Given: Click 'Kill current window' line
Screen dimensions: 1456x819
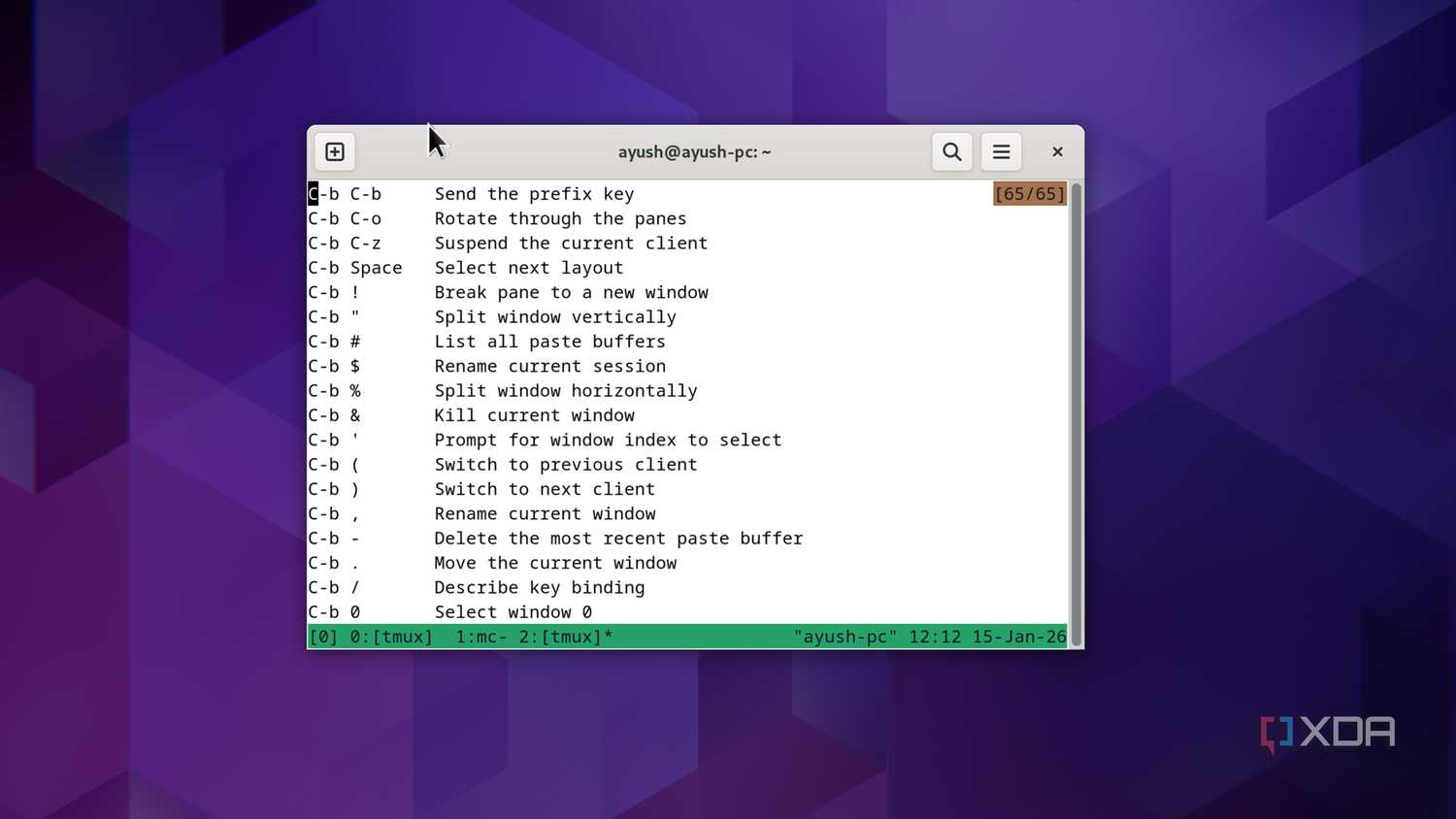Looking at the screenshot, I should pos(534,415).
